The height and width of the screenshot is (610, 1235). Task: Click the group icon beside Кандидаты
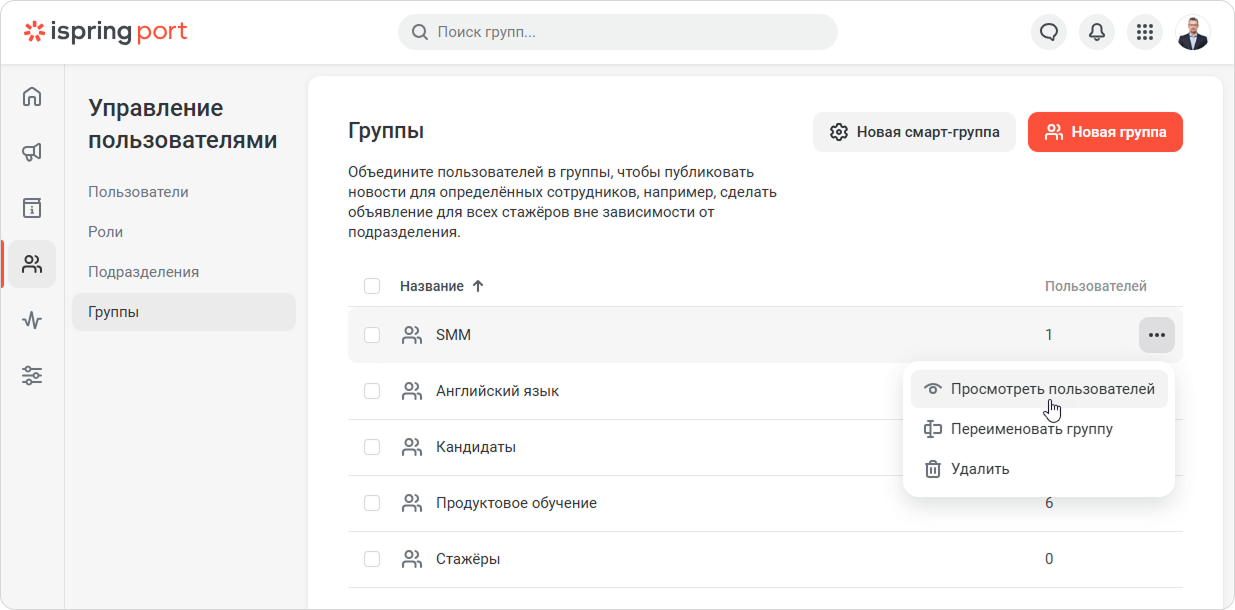coord(412,447)
